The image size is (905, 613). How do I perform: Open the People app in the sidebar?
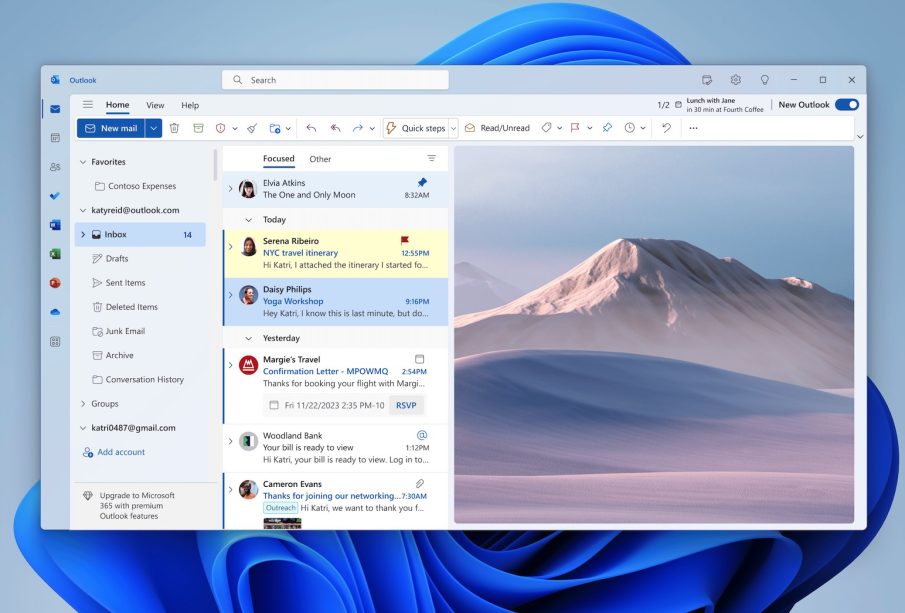(55, 167)
